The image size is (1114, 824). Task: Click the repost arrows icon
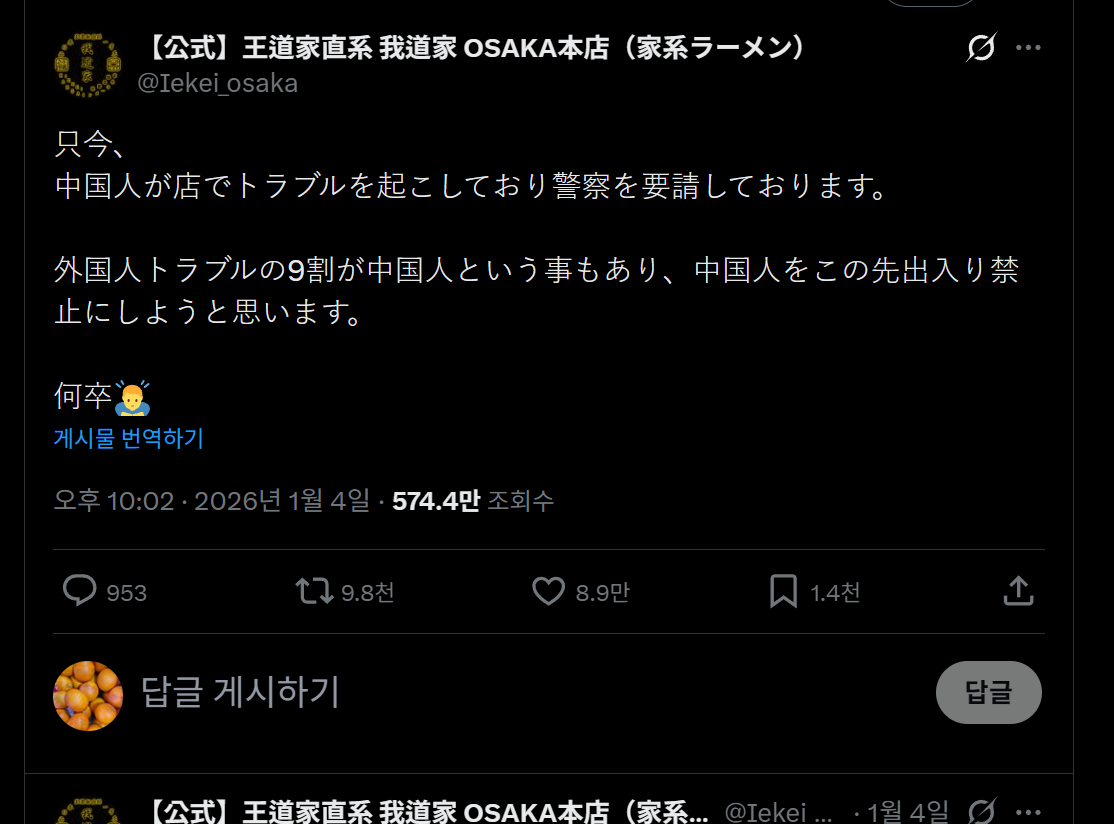314,591
